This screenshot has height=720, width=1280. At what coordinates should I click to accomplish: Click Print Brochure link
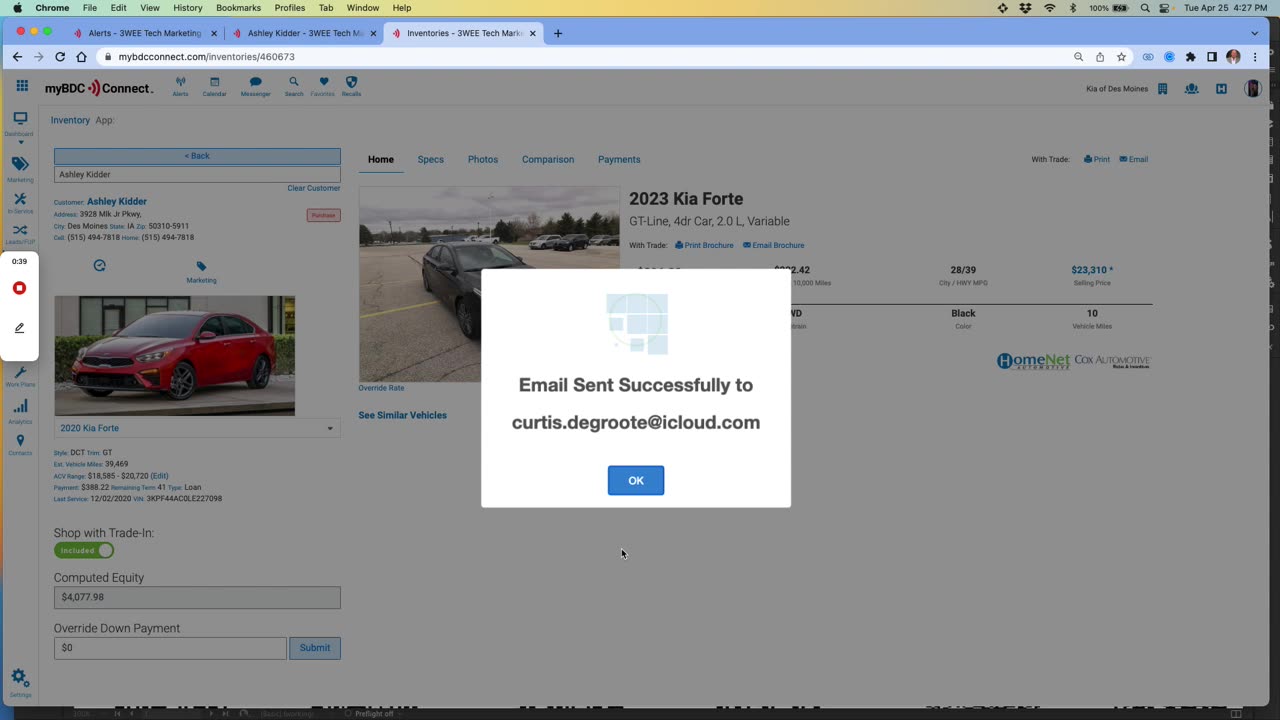(x=704, y=245)
